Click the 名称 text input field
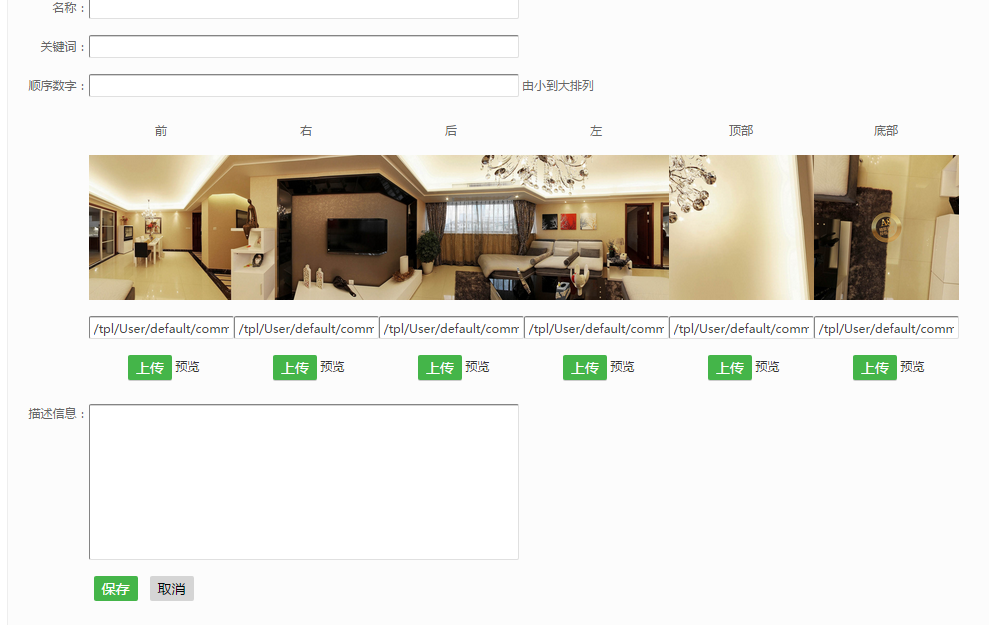 click(x=304, y=9)
